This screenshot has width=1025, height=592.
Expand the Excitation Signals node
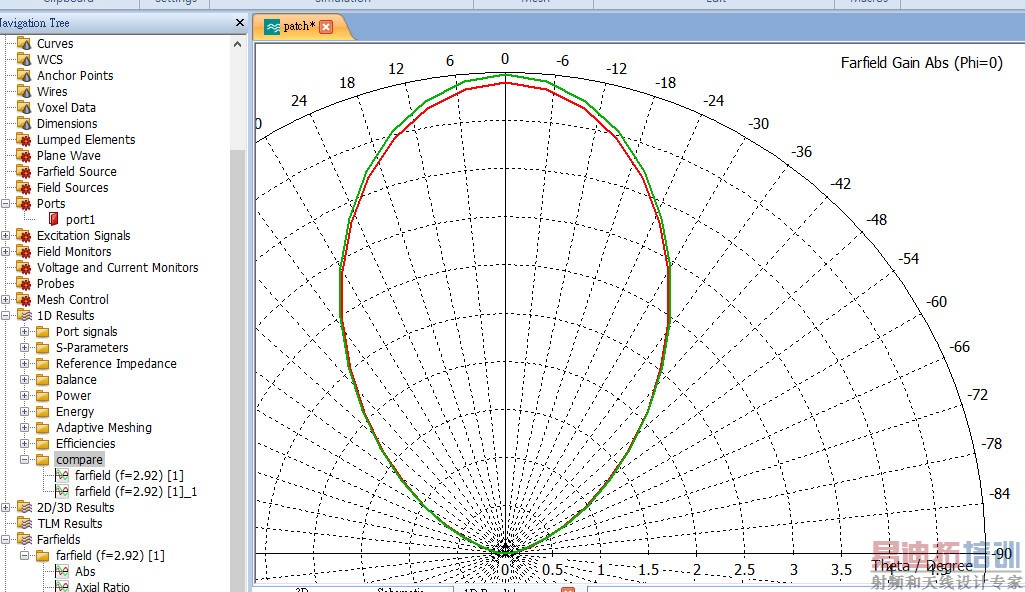point(6,236)
